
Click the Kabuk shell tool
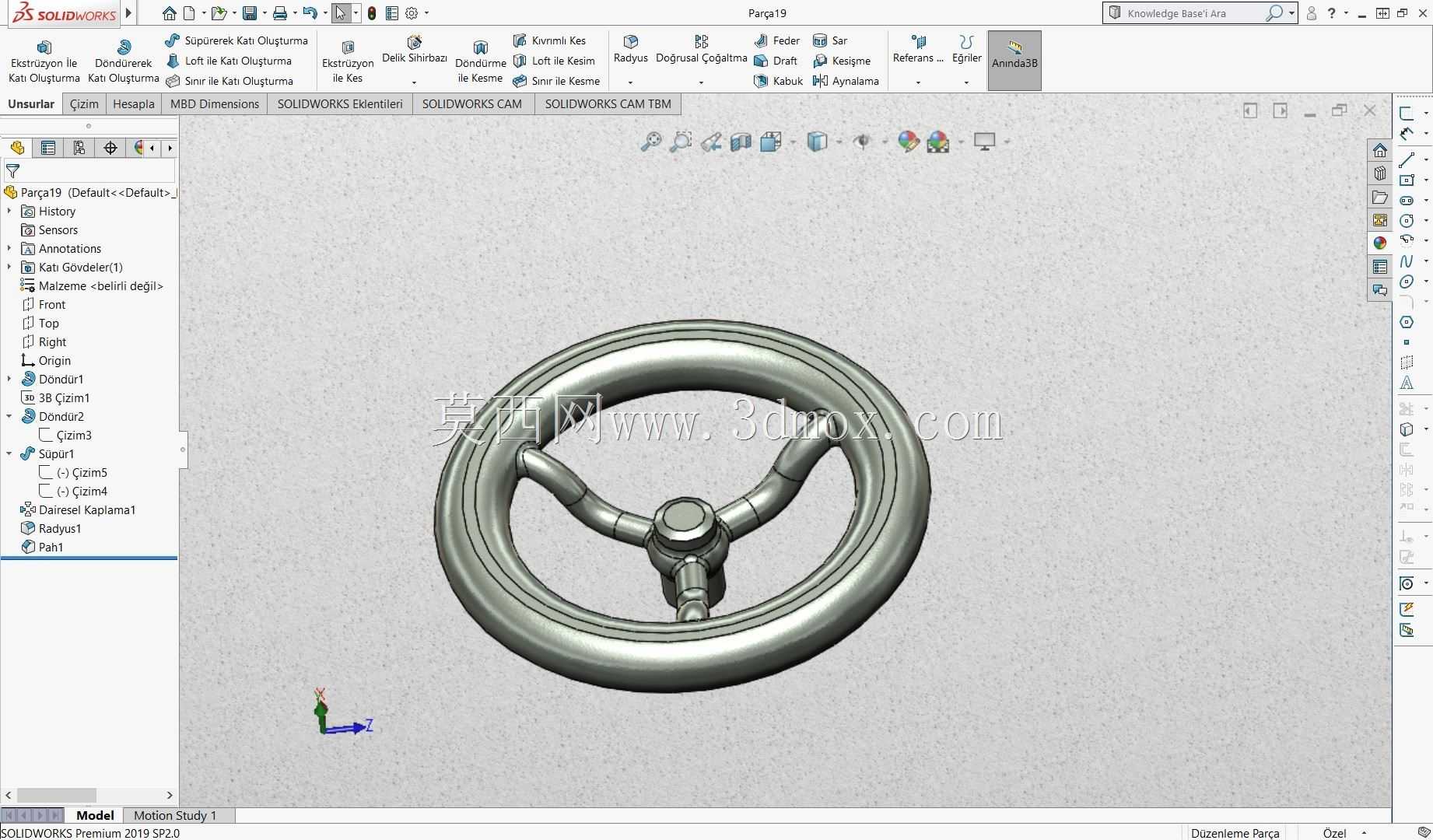click(779, 81)
